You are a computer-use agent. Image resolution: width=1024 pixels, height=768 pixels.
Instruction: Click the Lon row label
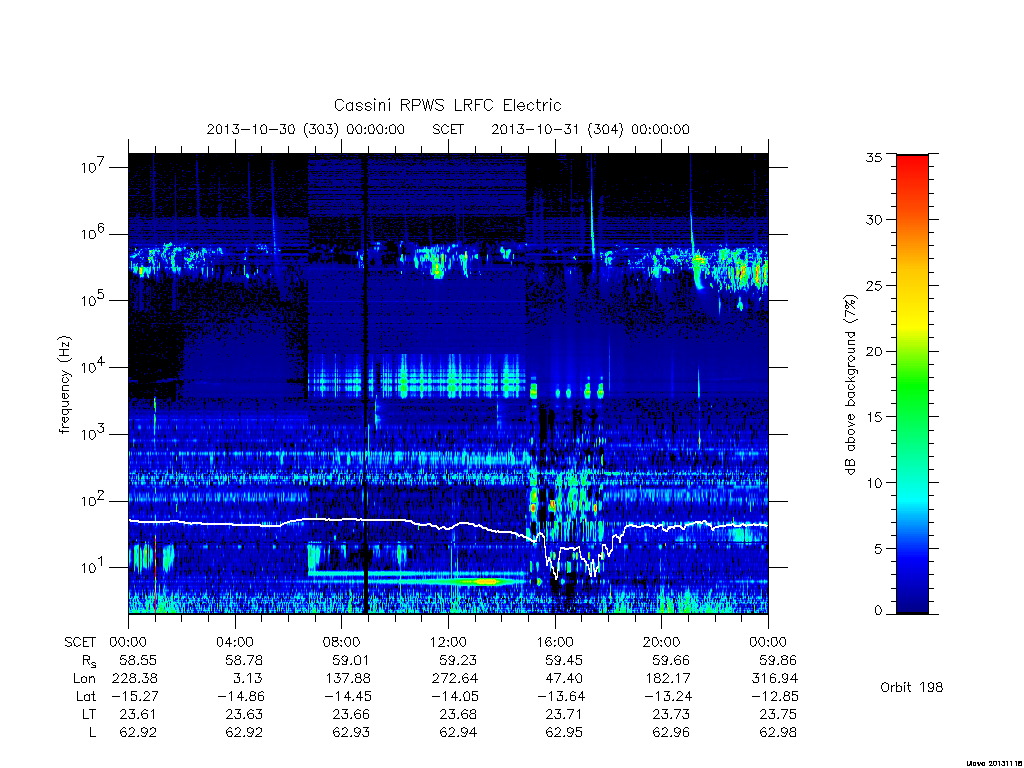(x=84, y=679)
